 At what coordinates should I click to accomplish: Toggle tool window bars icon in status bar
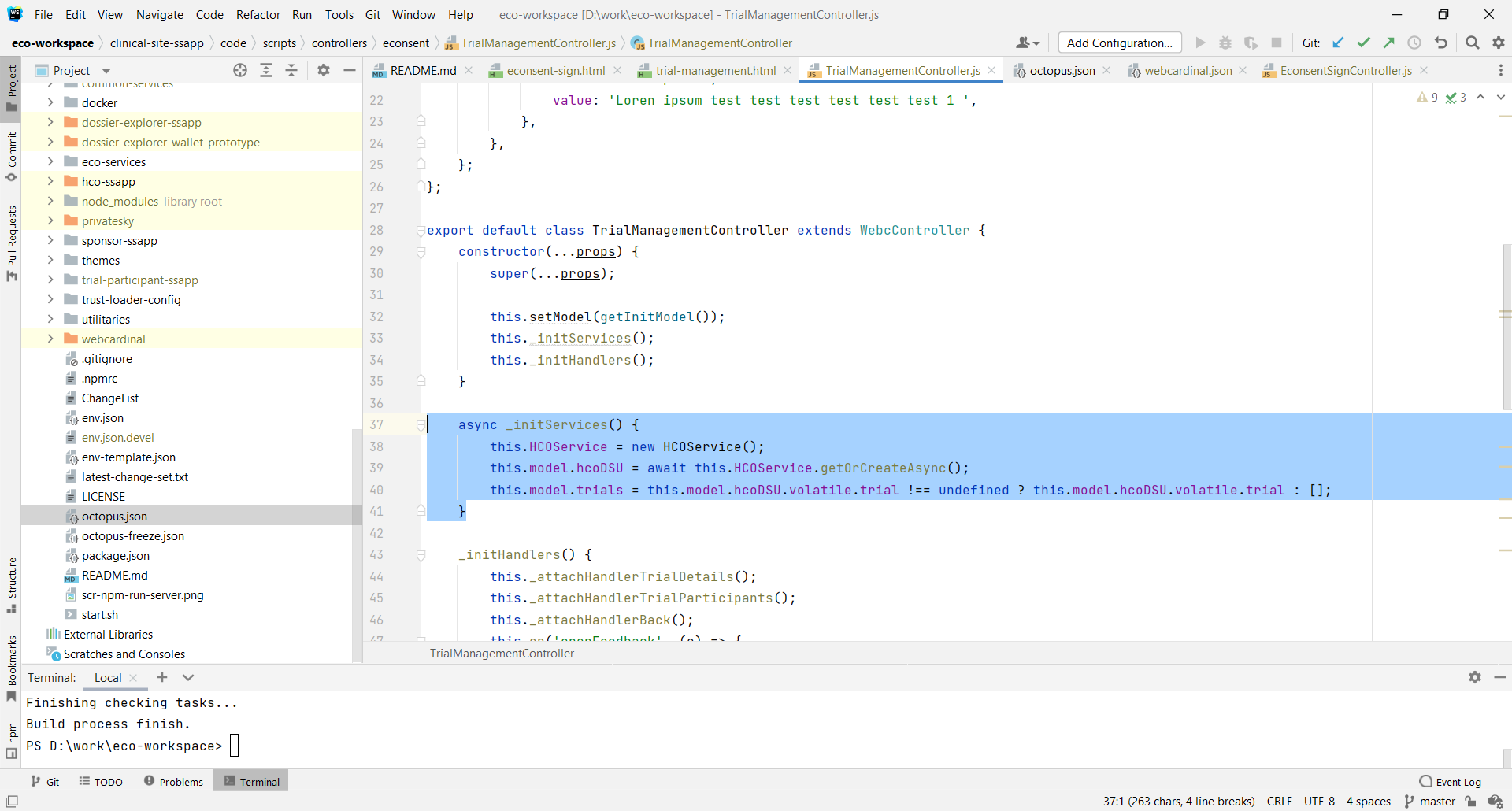tap(11, 801)
